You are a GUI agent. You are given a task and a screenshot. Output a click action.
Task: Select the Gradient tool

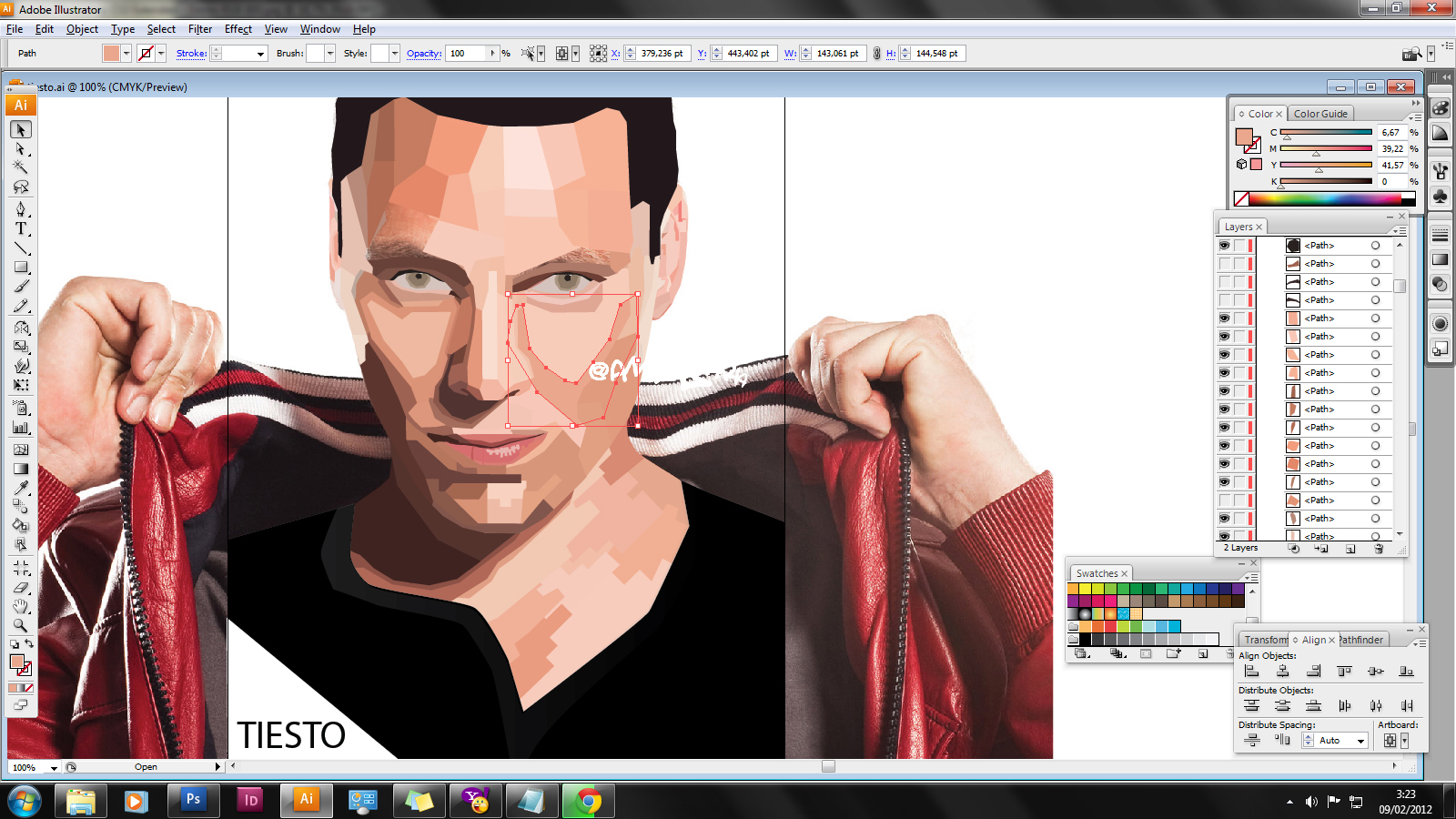click(21, 469)
